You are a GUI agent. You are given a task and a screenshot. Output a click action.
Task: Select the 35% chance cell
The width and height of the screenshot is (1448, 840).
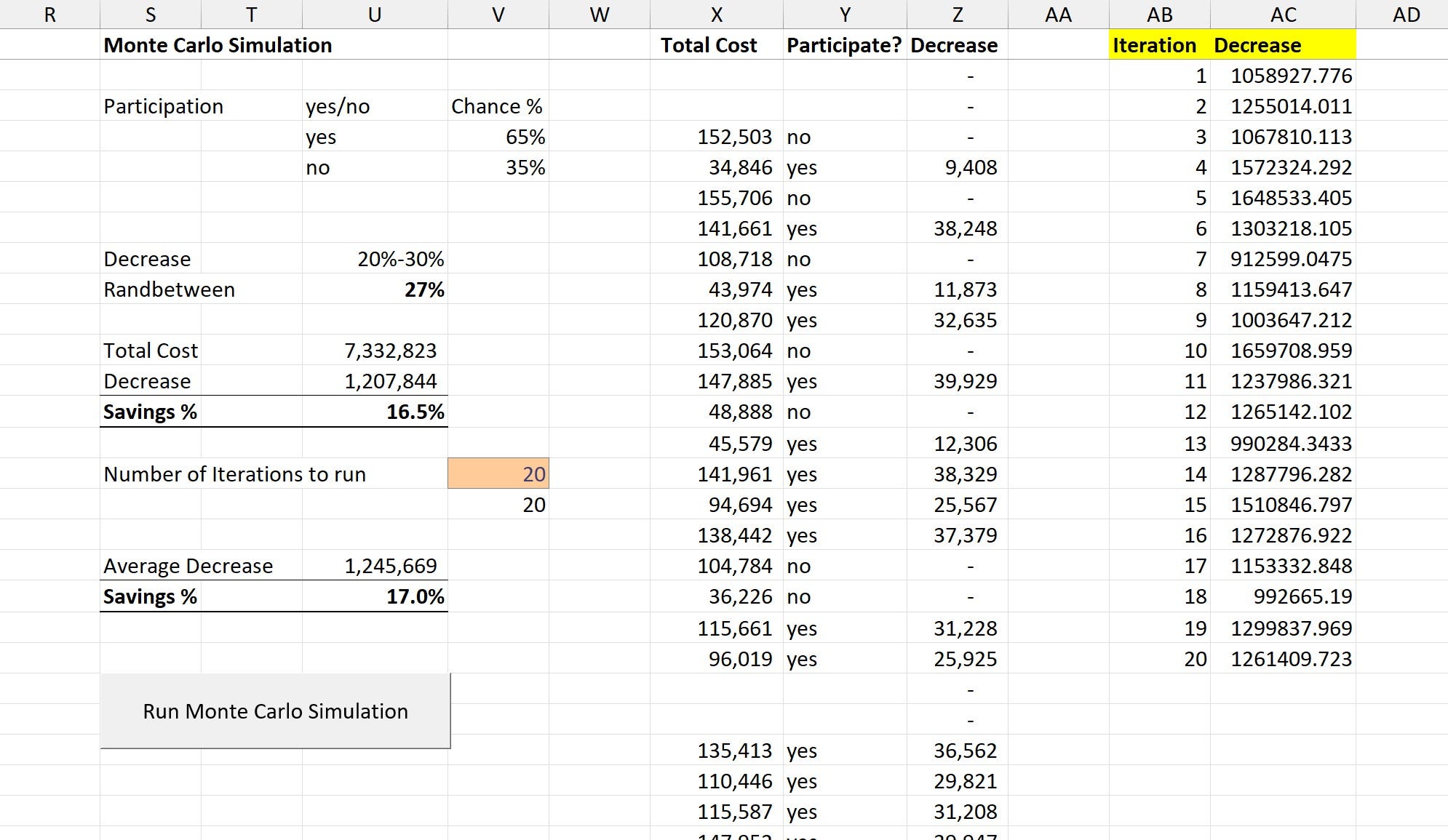pyautogui.click(x=498, y=167)
